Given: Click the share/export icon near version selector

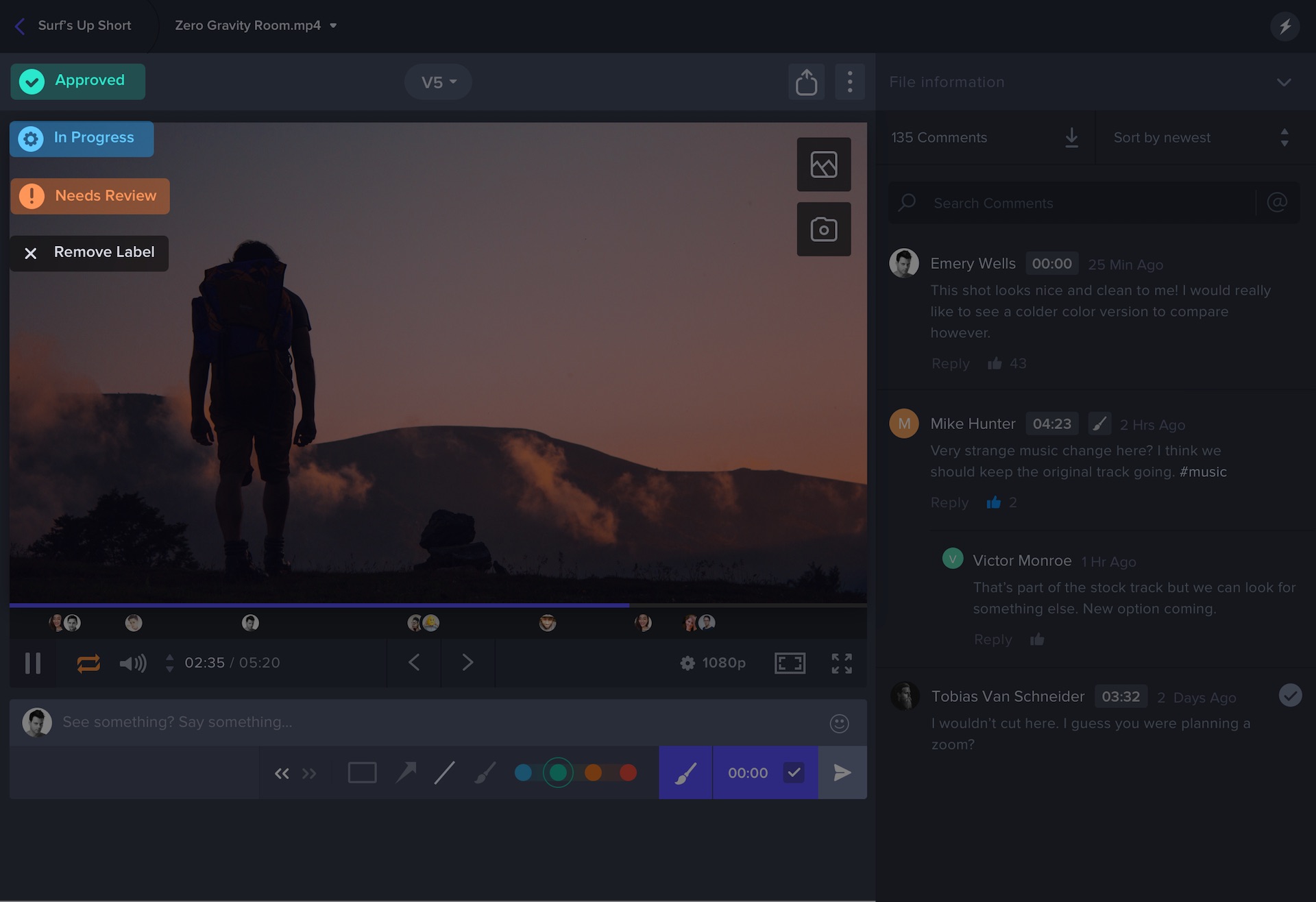Looking at the screenshot, I should coord(806,82).
